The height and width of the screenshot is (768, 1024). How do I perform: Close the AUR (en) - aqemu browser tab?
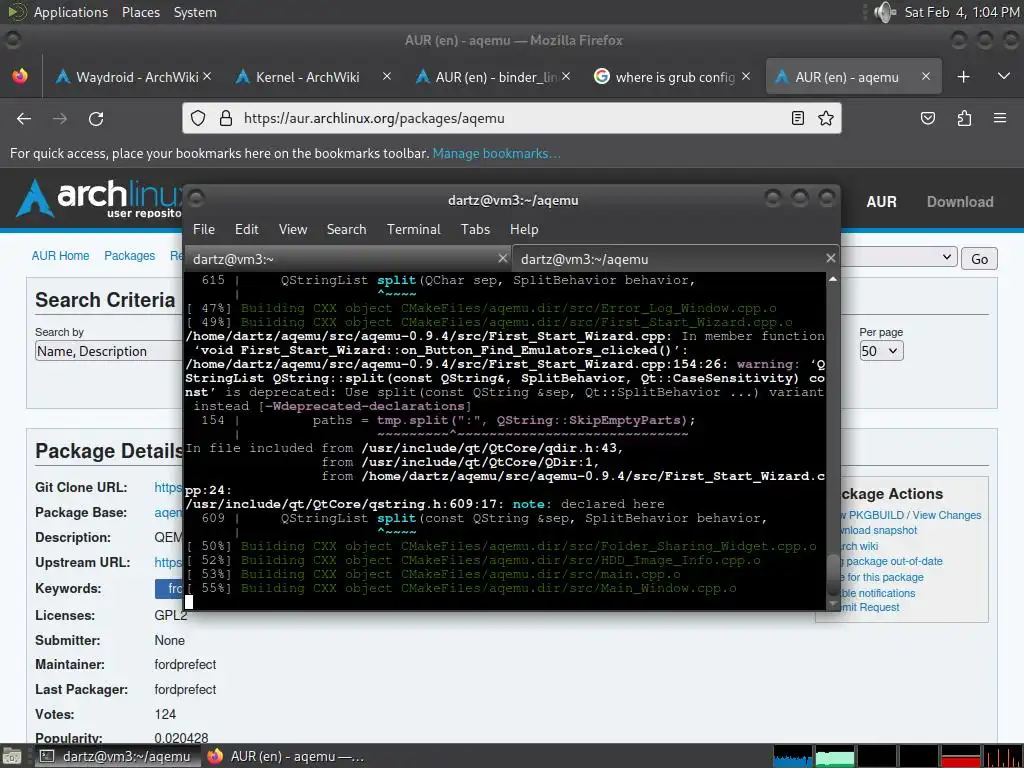925,76
